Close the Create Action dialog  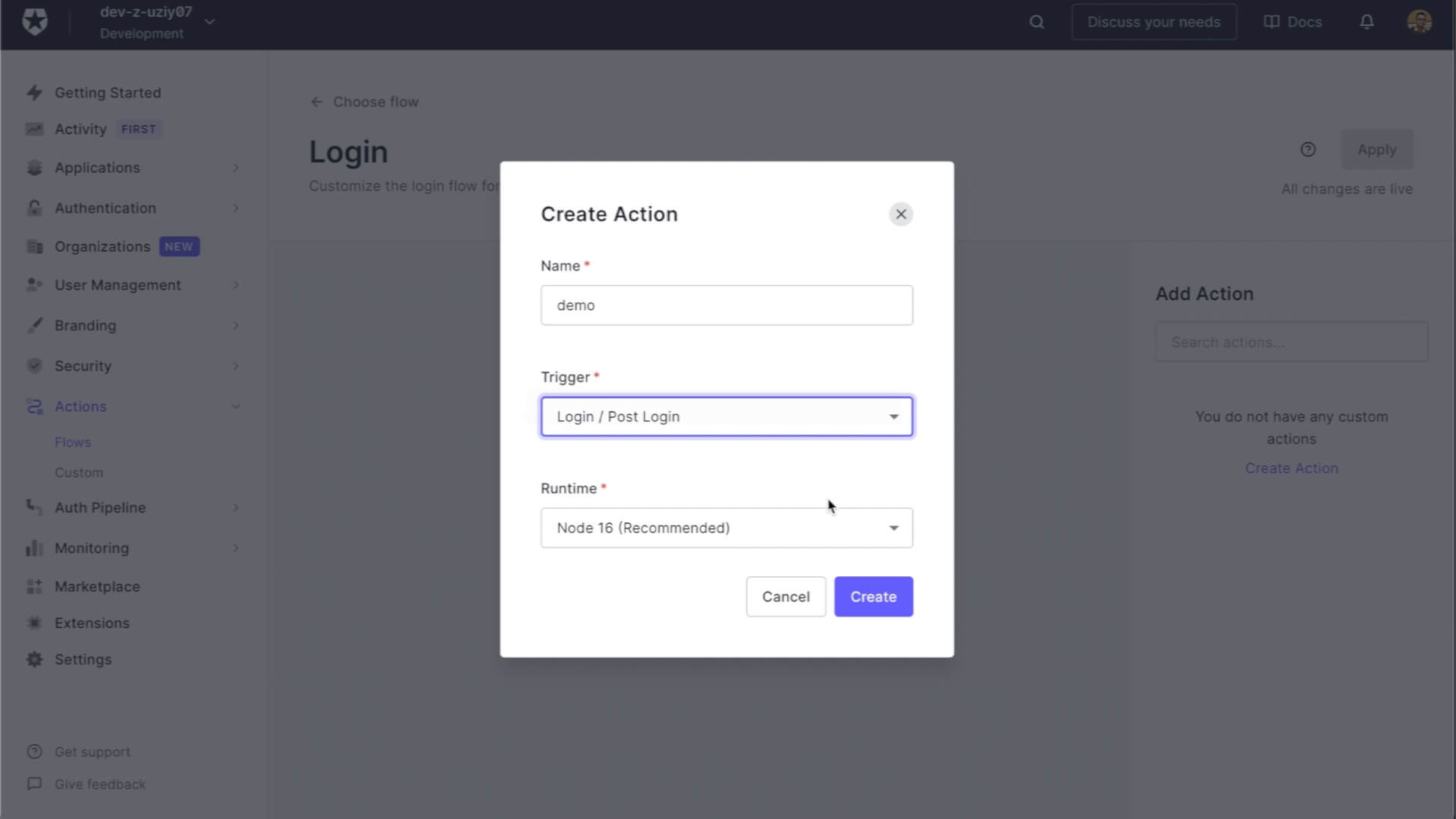901,214
